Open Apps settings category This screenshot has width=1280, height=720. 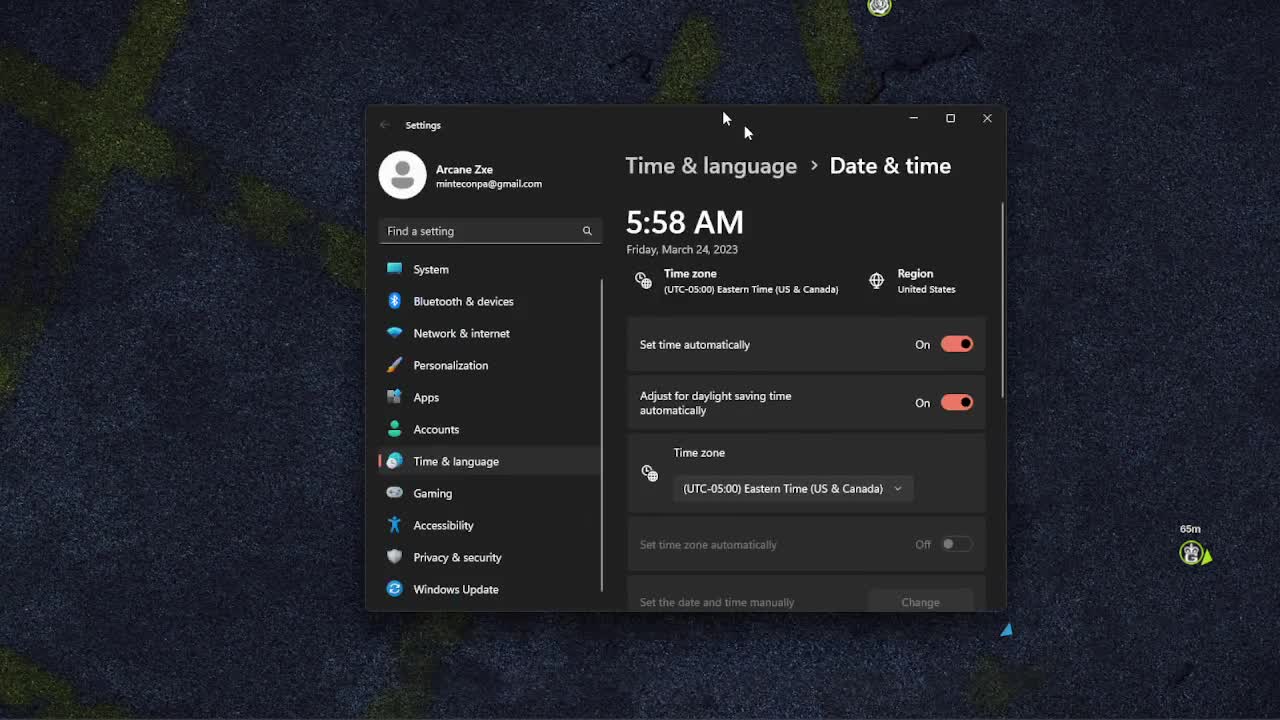(x=426, y=397)
